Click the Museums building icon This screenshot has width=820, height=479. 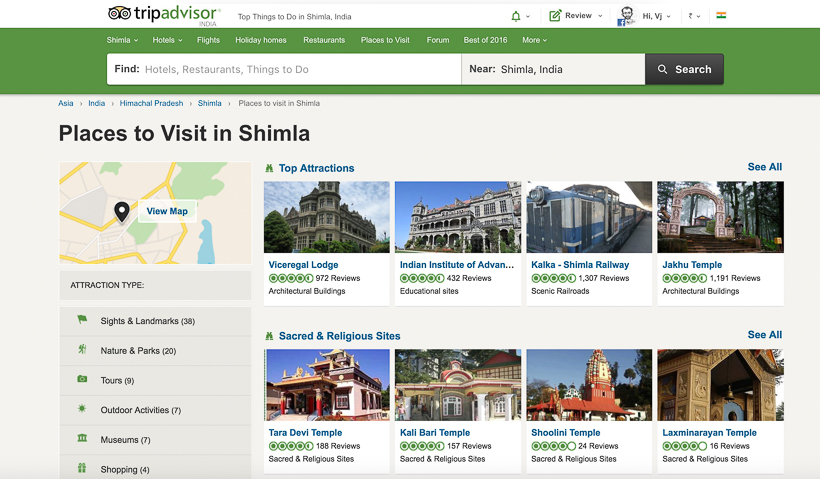coord(82,438)
